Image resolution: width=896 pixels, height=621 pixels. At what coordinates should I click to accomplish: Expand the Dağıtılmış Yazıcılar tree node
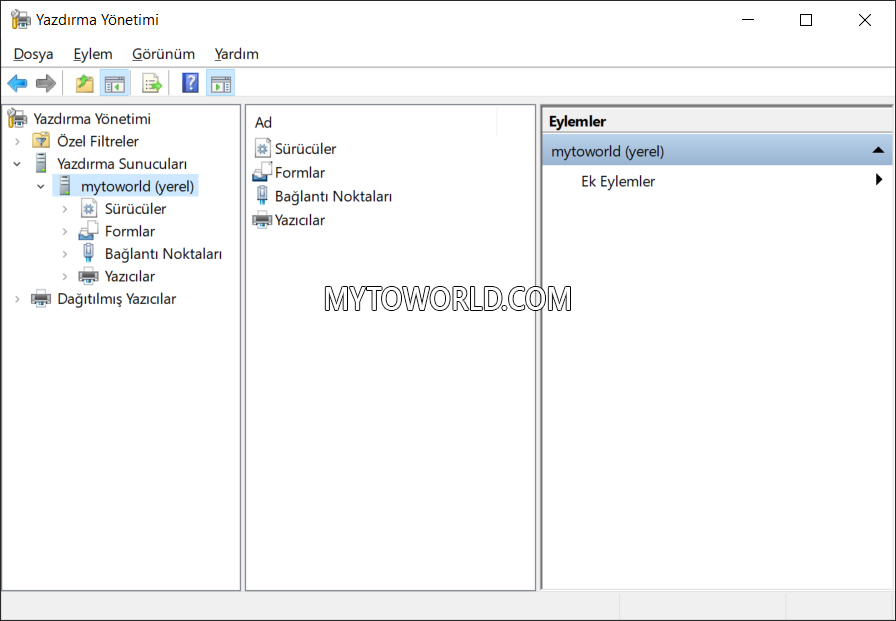(18, 298)
